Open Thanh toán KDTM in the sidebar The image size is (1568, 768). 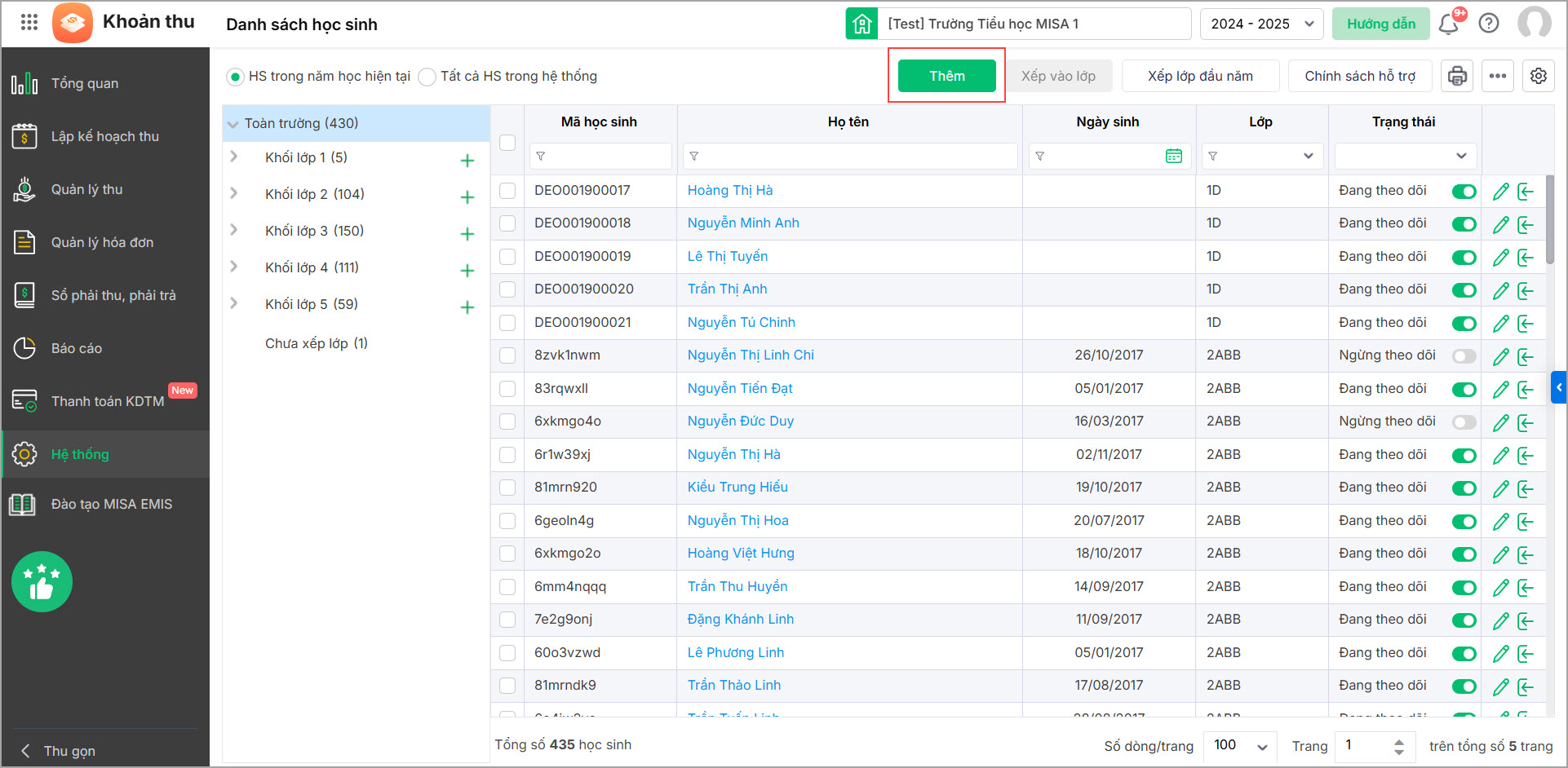[x=105, y=401]
